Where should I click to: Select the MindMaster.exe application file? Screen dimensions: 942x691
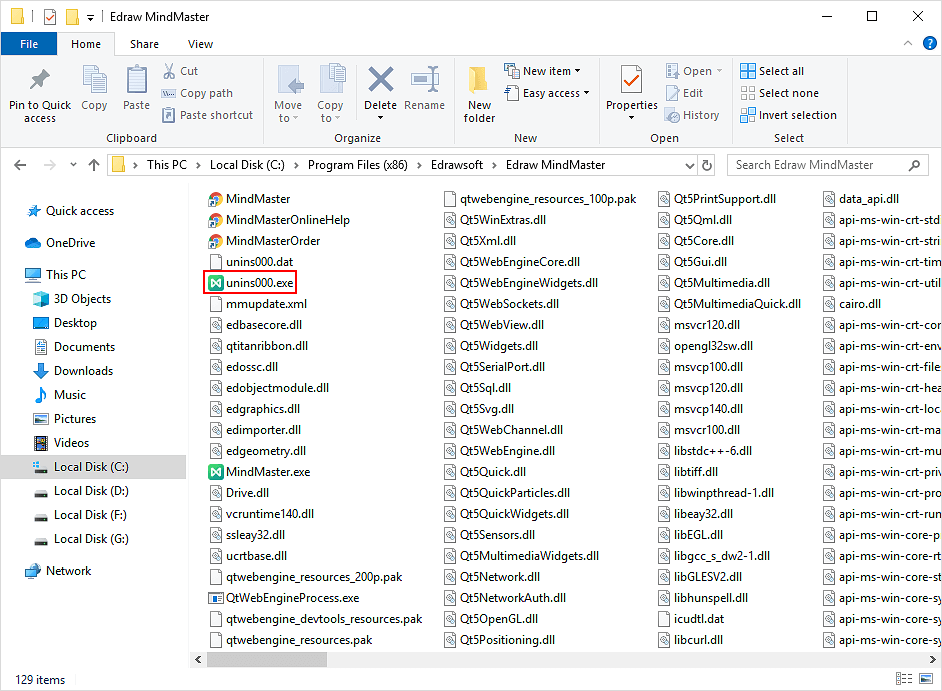tap(260, 472)
